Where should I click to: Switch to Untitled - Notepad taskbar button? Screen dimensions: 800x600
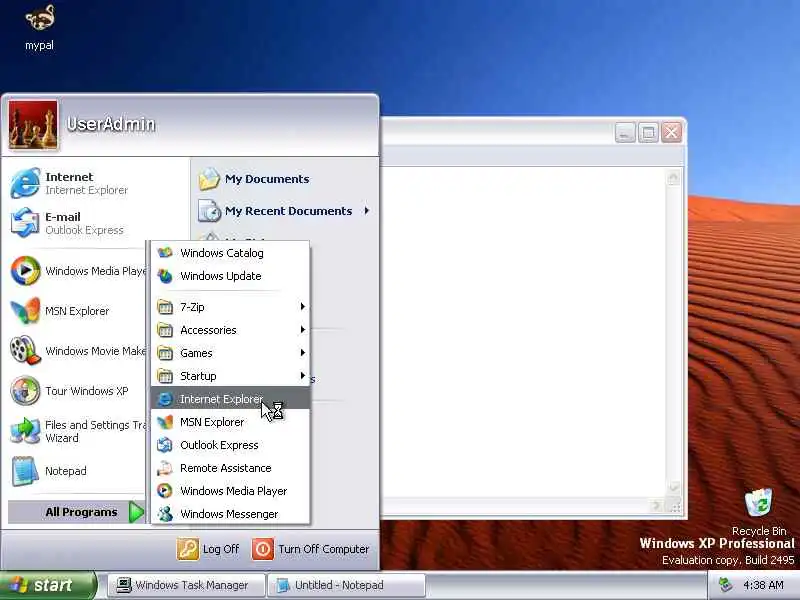[x=347, y=585]
